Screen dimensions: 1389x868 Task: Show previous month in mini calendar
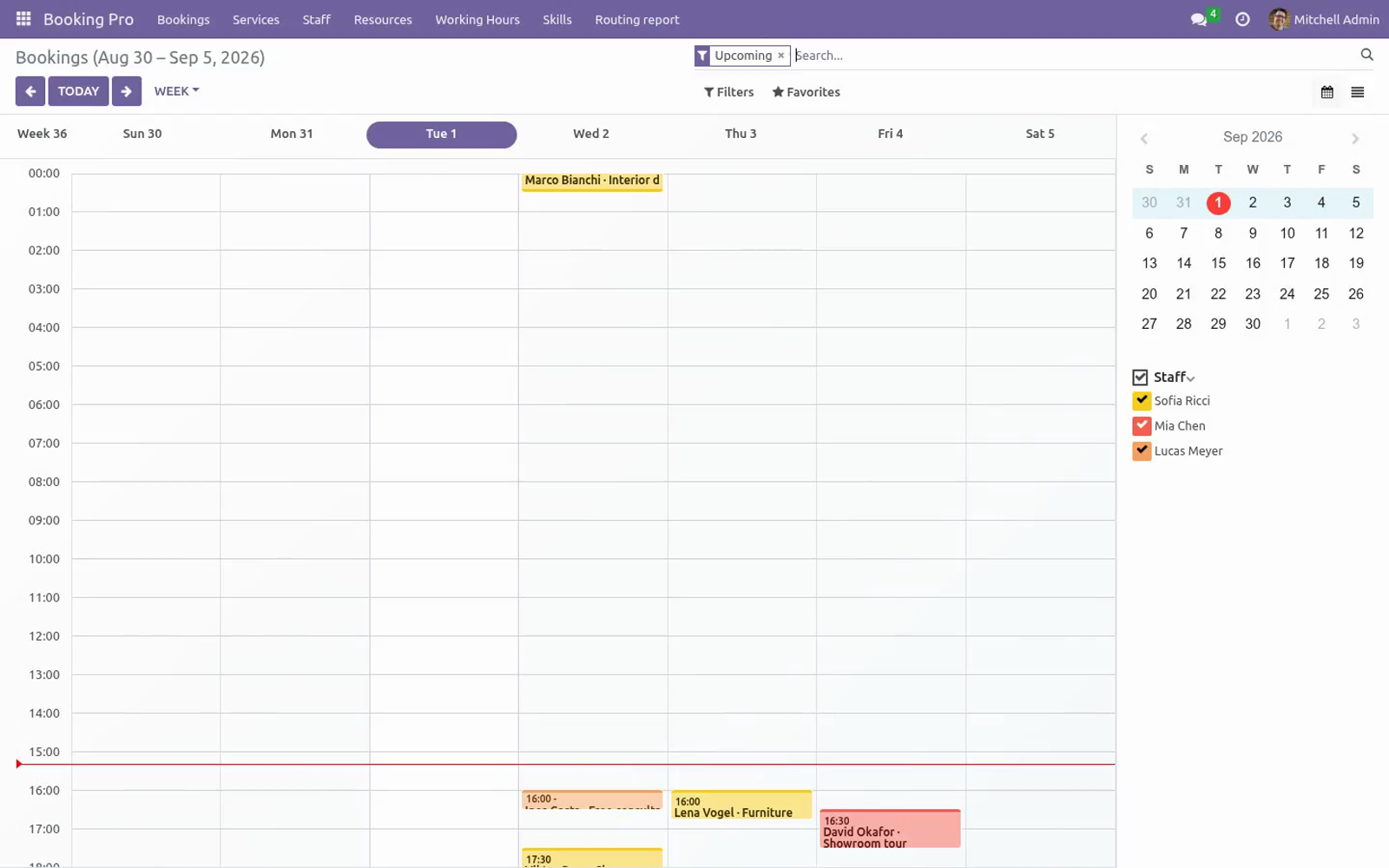click(1144, 139)
